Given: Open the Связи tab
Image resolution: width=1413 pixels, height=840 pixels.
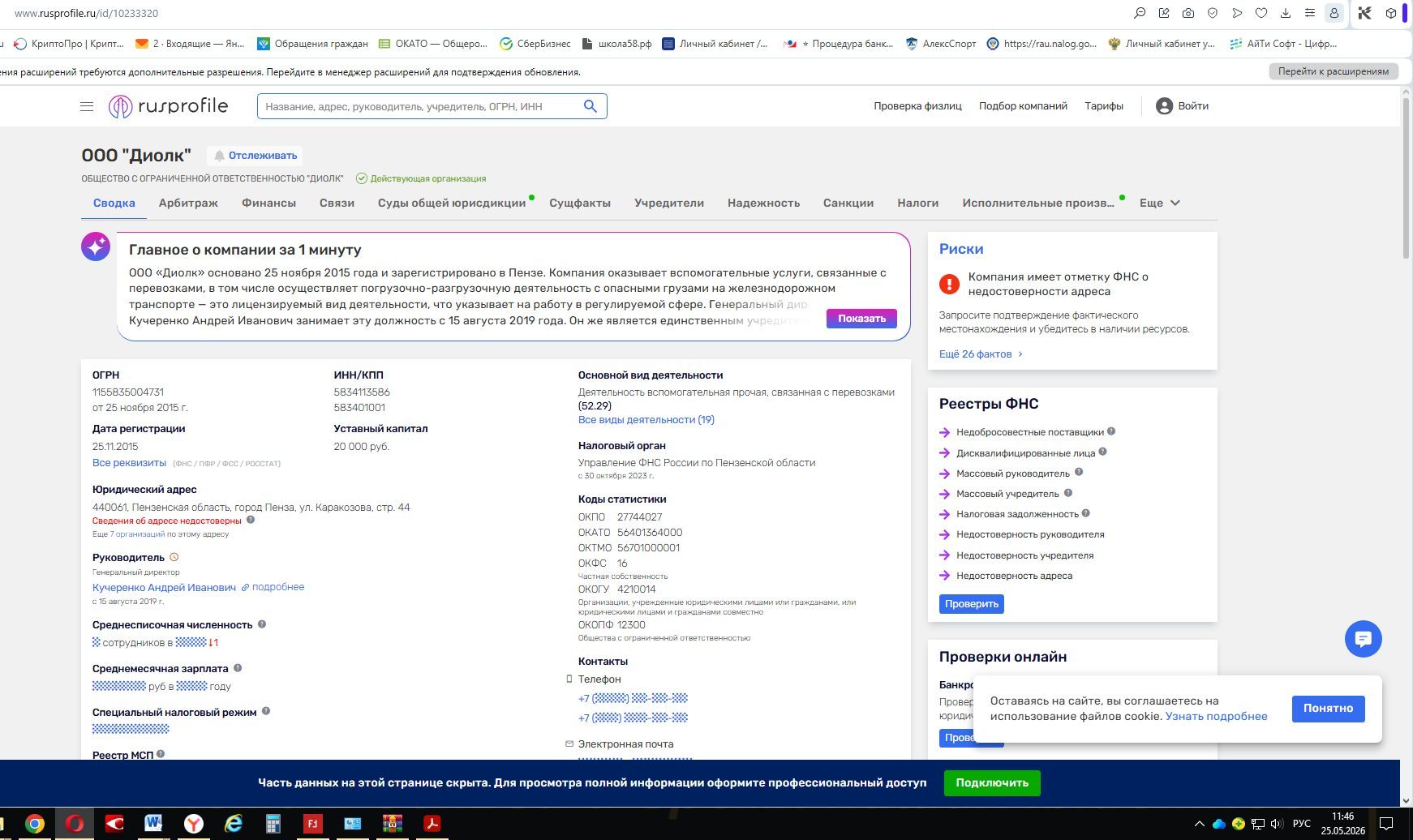Looking at the screenshot, I should click(337, 203).
